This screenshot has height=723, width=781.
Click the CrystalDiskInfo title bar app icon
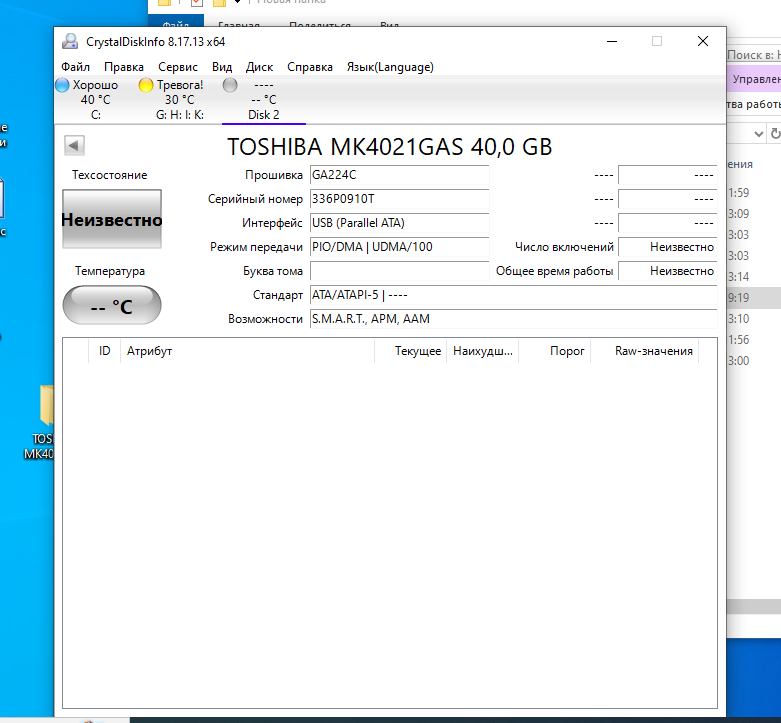(70, 41)
